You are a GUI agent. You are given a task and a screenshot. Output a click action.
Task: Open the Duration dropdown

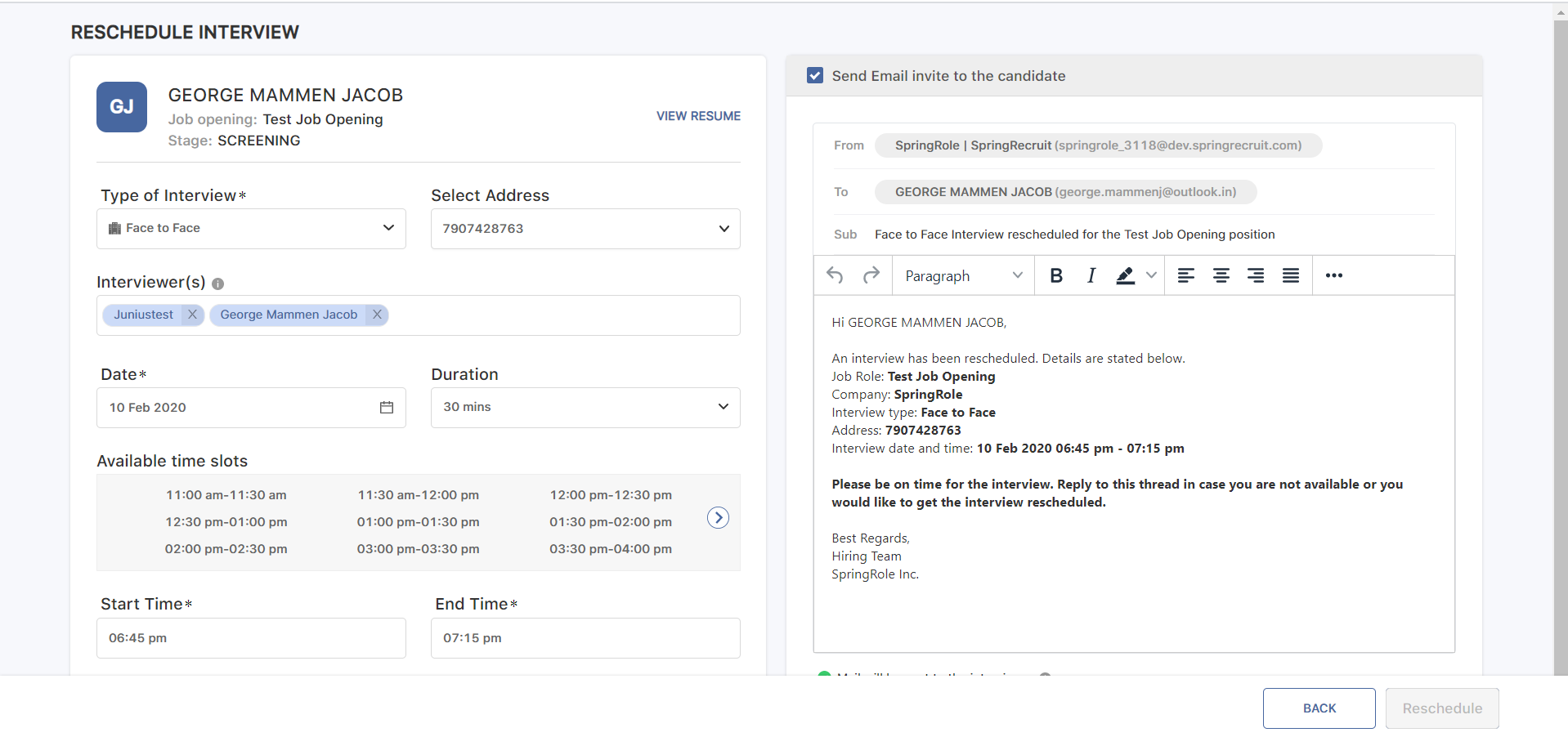(585, 407)
